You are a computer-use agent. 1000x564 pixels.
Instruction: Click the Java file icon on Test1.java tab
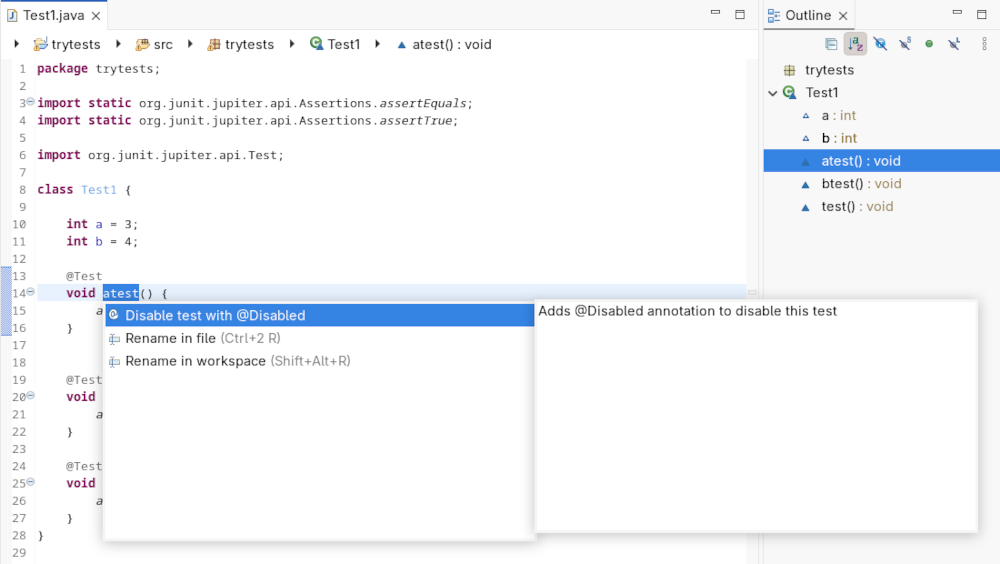[x=12, y=15]
